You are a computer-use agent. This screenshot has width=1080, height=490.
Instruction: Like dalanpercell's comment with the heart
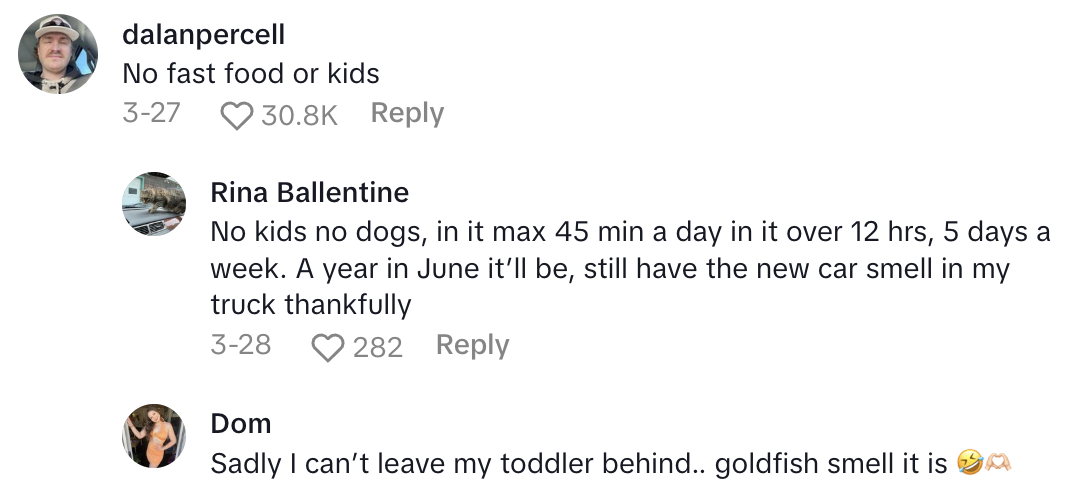point(236,115)
